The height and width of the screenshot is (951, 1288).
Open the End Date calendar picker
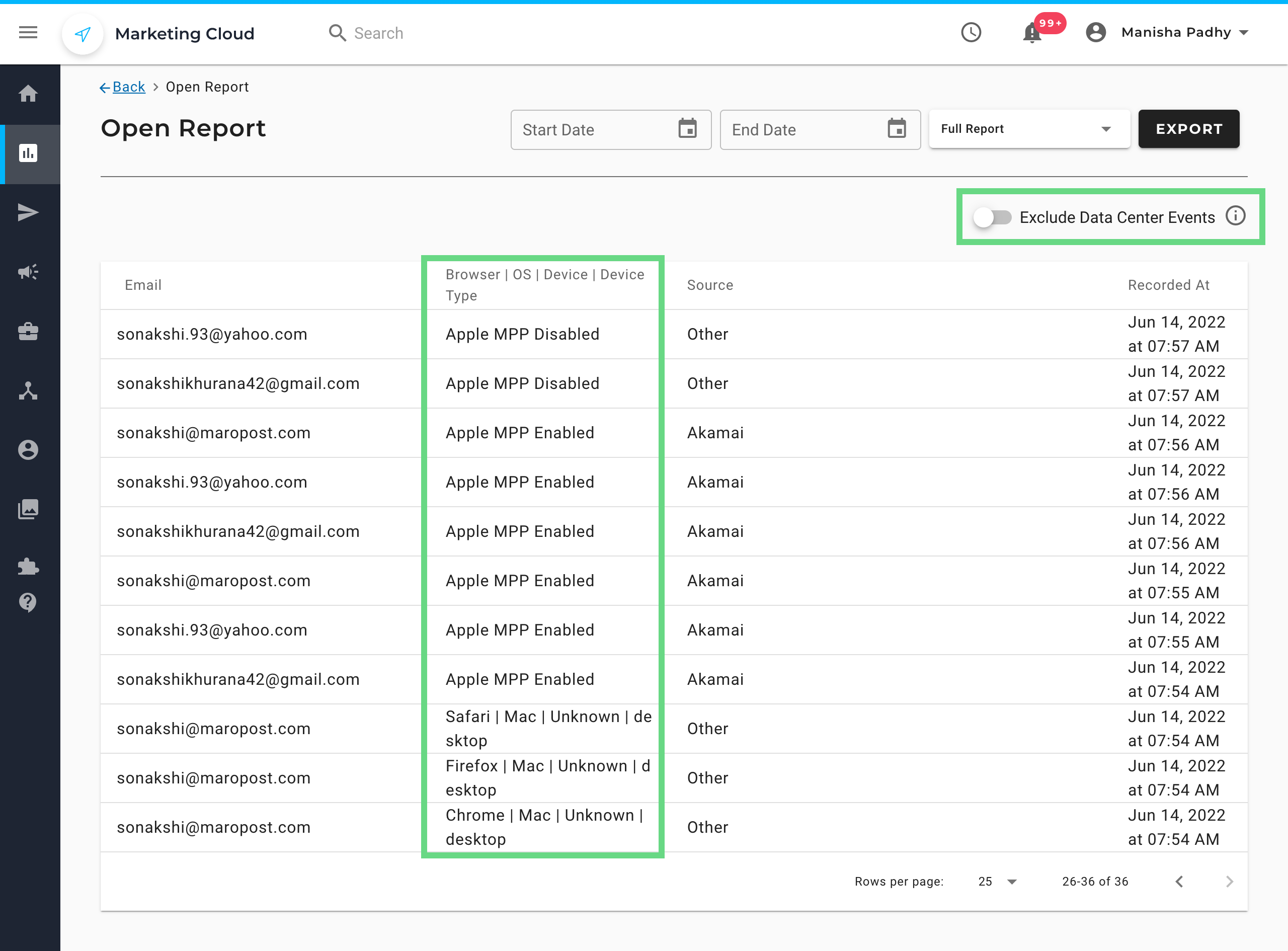(x=896, y=128)
